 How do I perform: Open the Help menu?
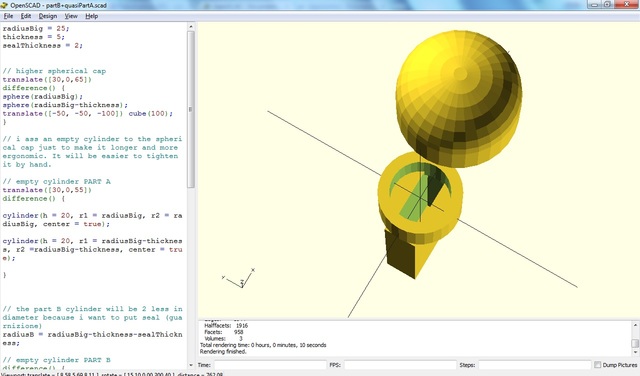91,16
